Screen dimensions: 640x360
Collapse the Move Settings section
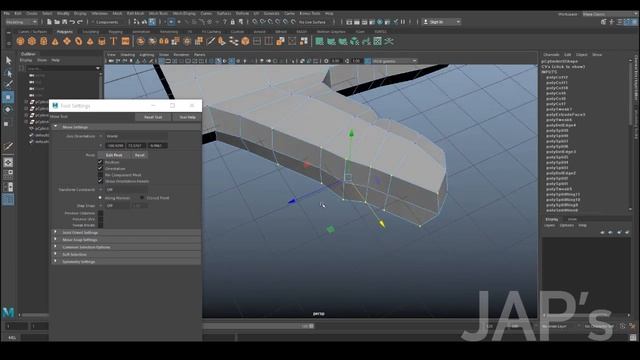click(x=126, y=127)
